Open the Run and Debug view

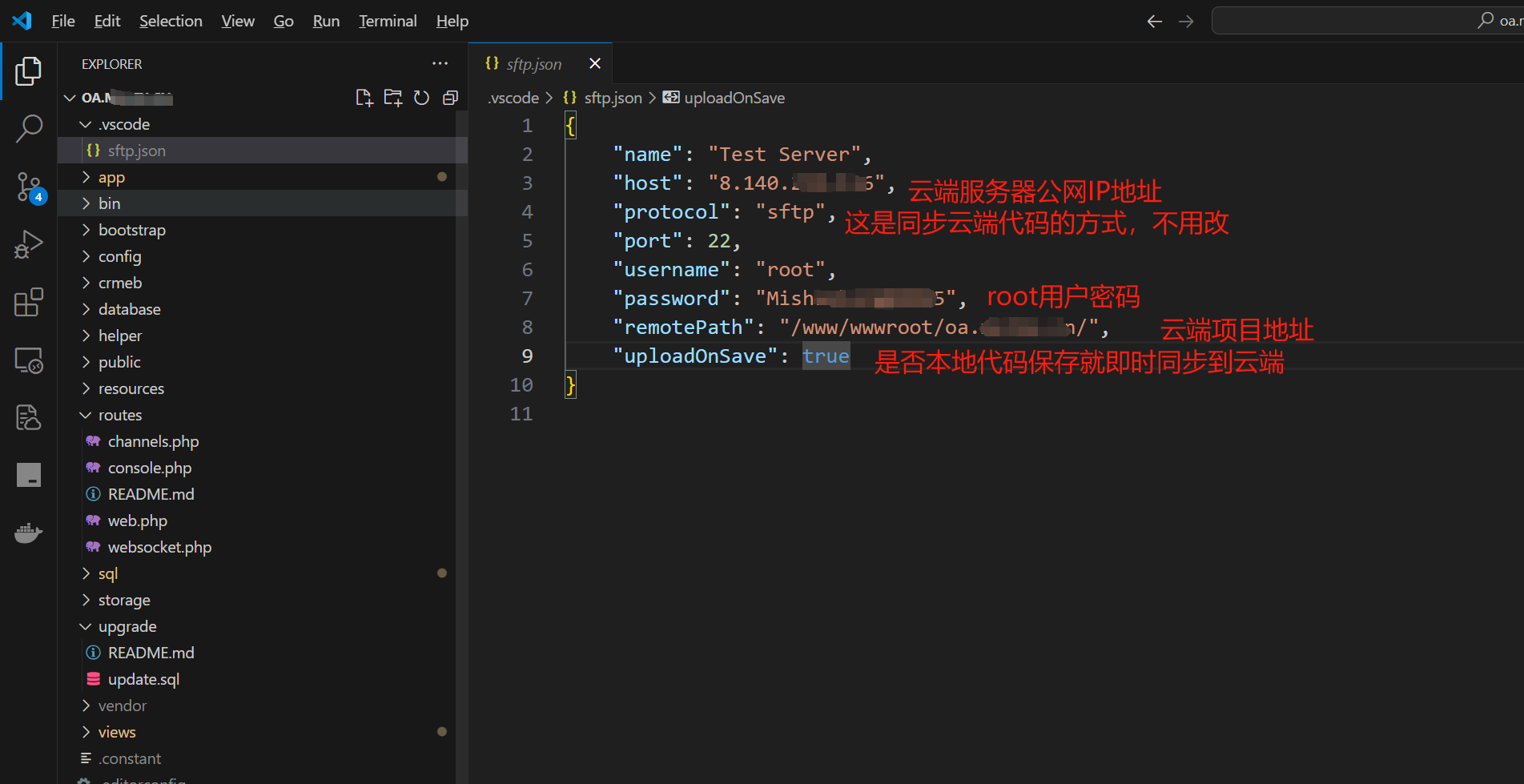coord(29,244)
